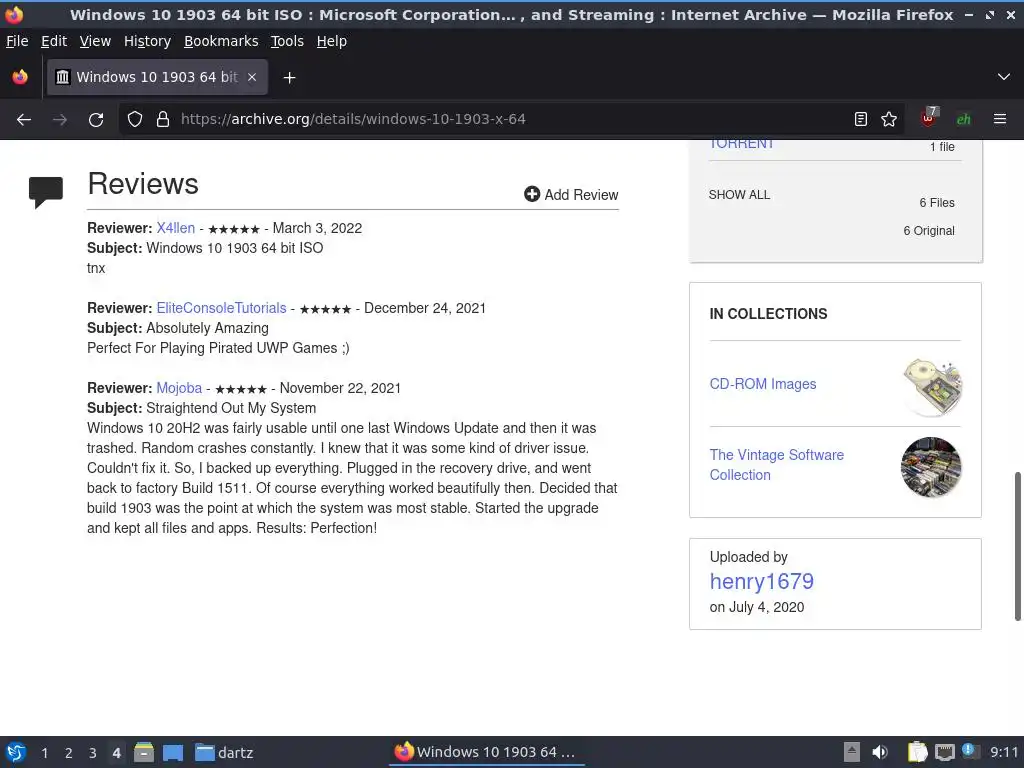
Task: Click 'Straightend Out My System' subject
Action: point(231,408)
